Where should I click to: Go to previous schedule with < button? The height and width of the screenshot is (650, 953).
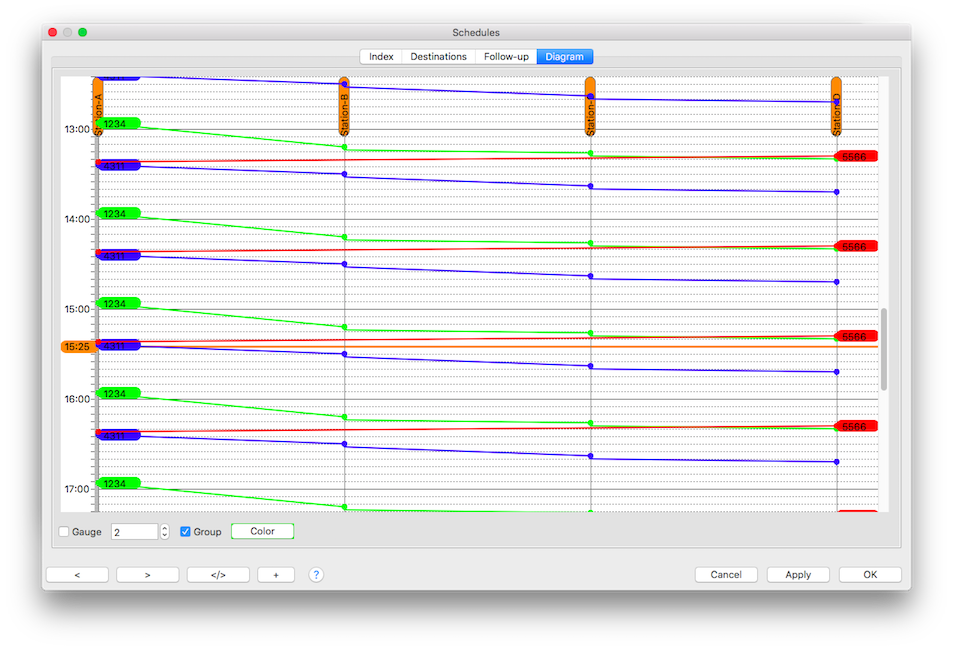coord(77,575)
